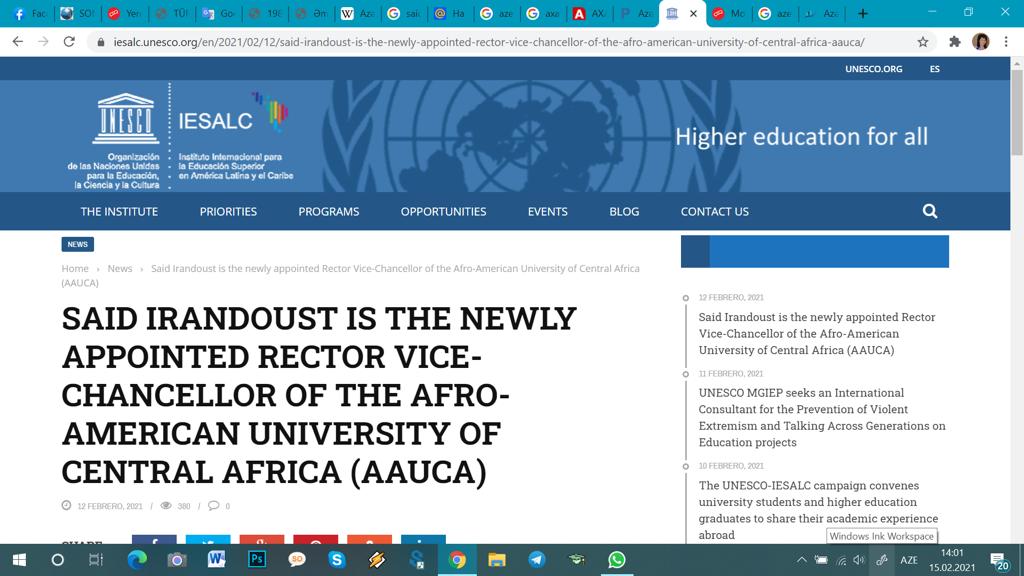This screenshot has width=1024, height=576.
Task: Click the Chrome icon in taskbar
Action: click(x=457, y=560)
